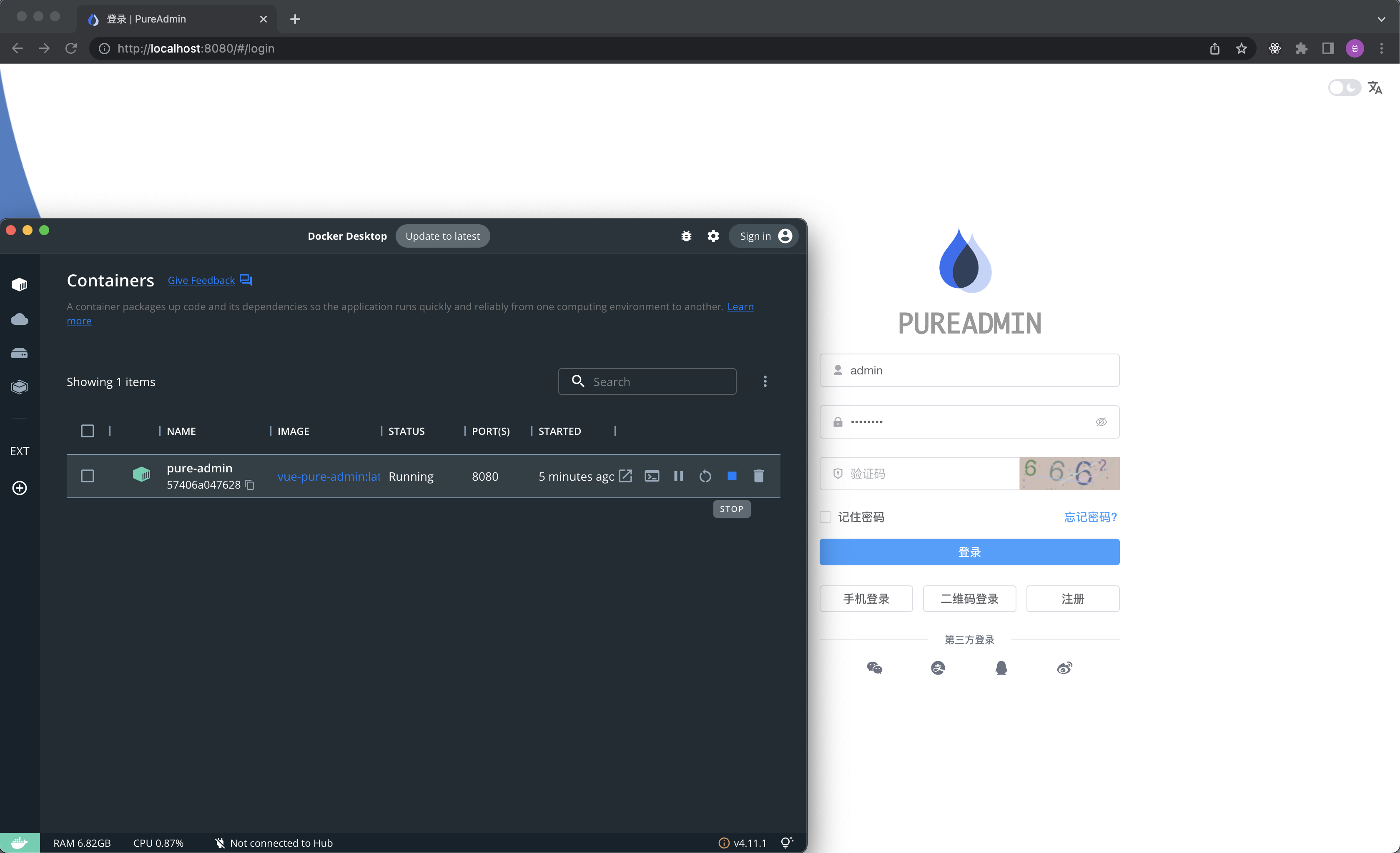Click the containers list overflow menu
1400x853 pixels.
(765, 381)
